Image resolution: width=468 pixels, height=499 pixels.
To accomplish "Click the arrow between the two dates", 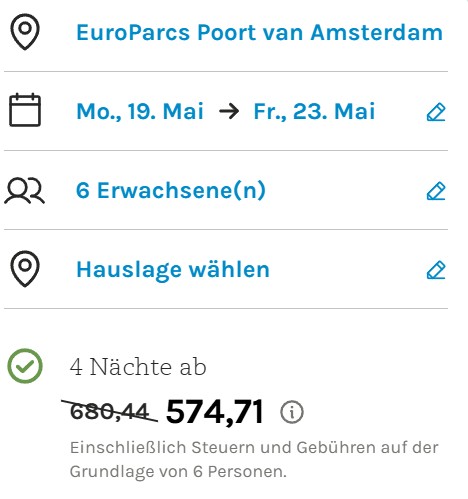I will (229, 111).
